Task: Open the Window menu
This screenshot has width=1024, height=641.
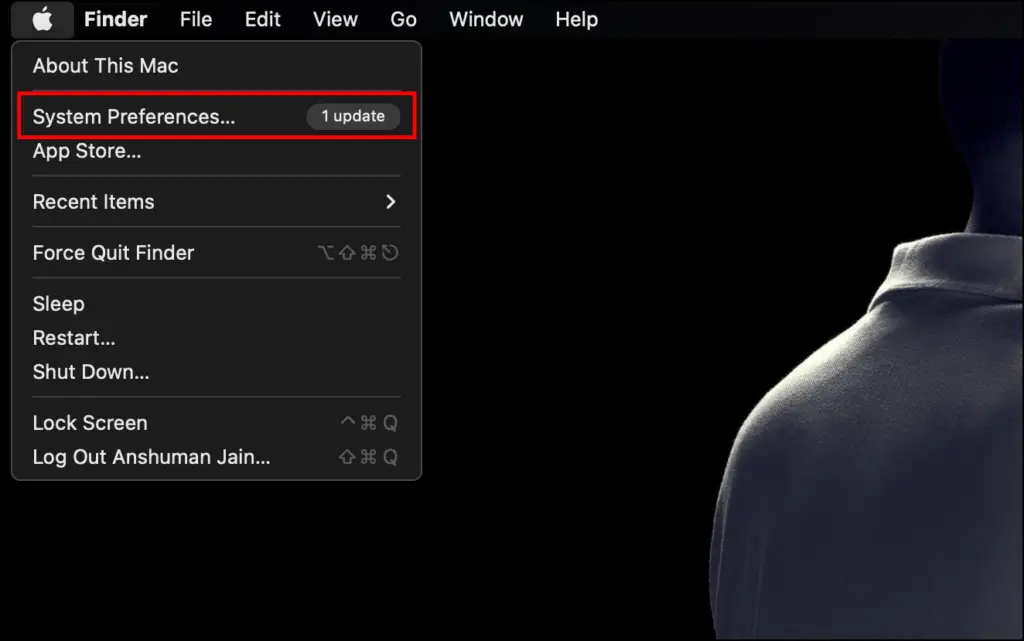Action: click(486, 20)
